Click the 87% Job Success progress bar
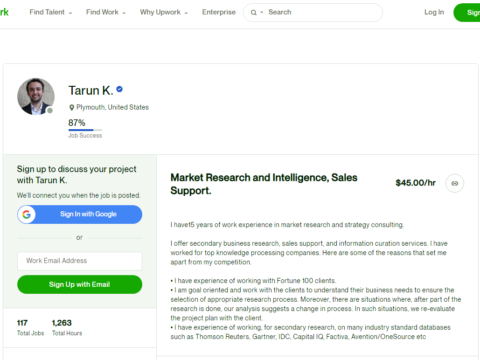This screenshot has height=360, width=480. point(85,130)
